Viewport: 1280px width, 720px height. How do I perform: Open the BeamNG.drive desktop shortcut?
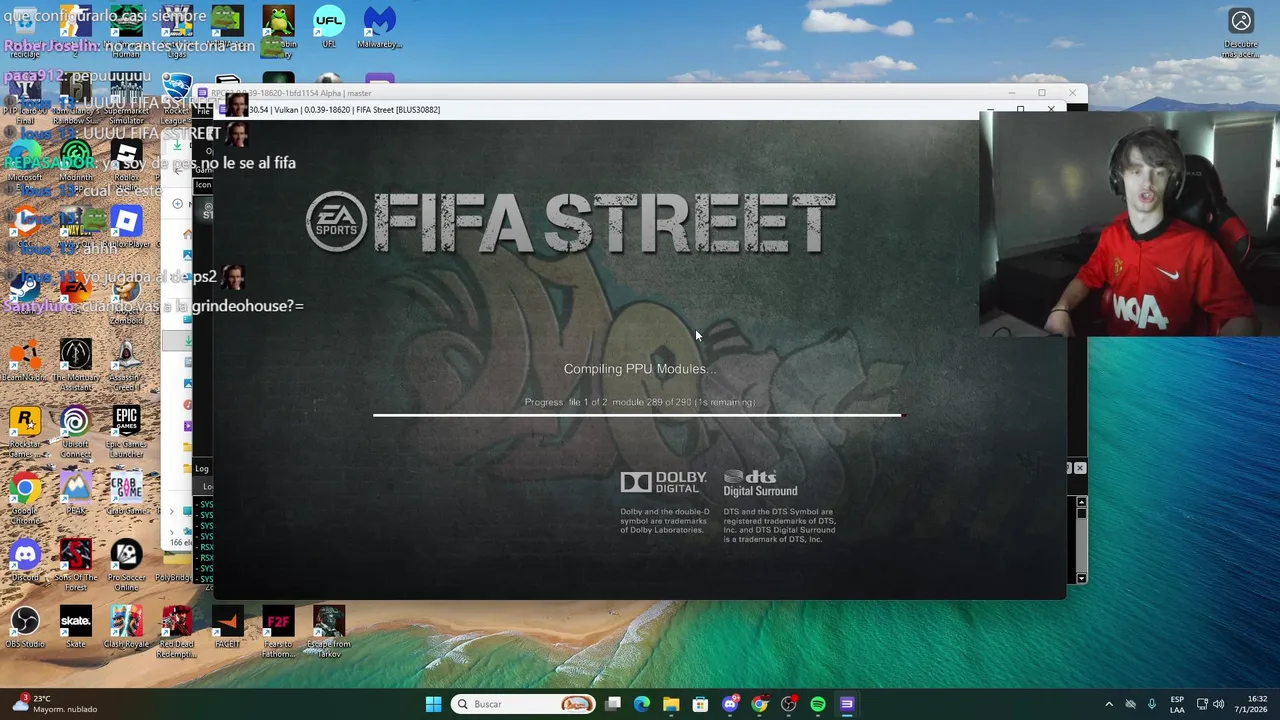coord(25,361)
